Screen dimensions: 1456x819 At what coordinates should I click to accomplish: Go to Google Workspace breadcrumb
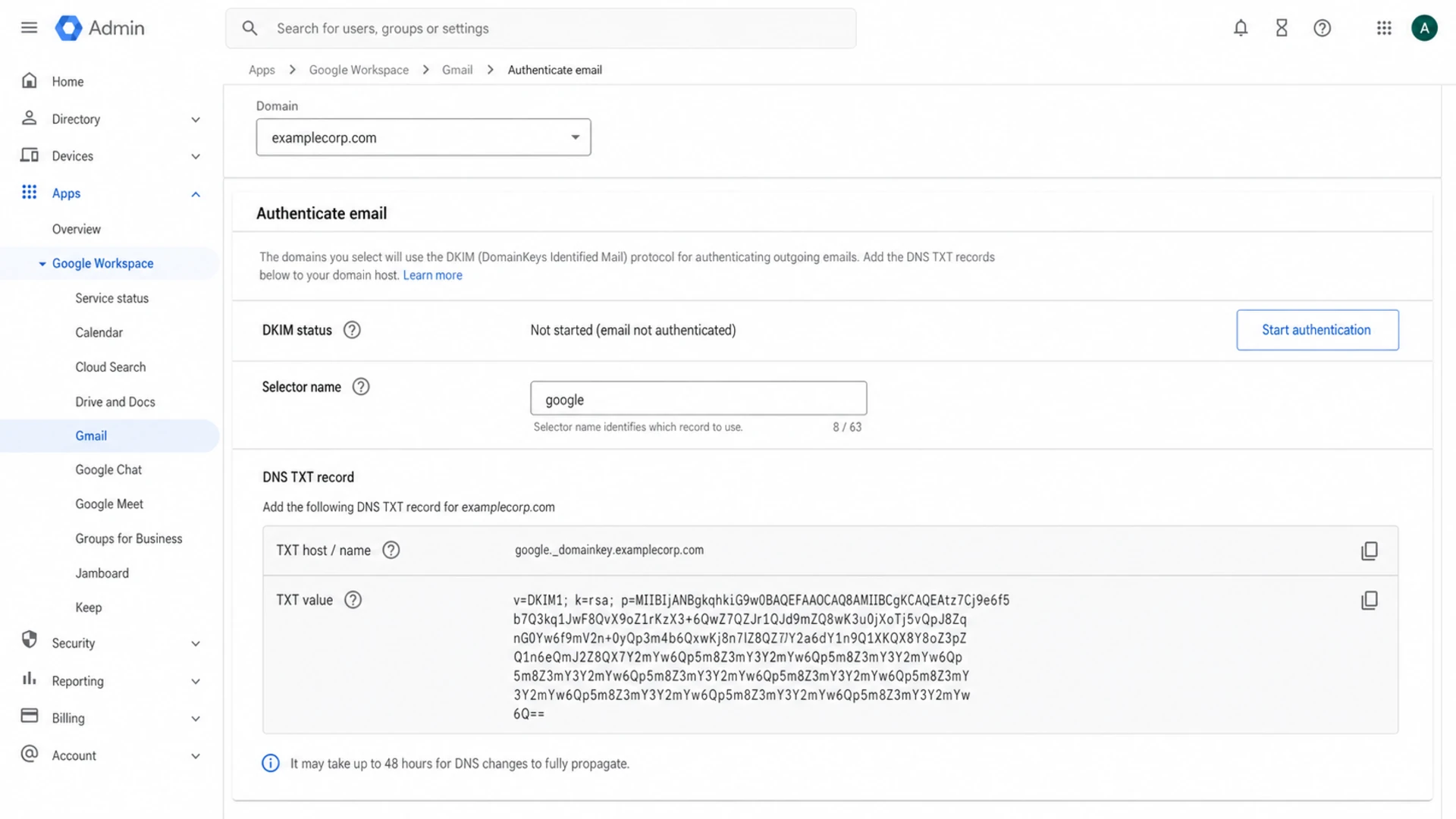359,70
